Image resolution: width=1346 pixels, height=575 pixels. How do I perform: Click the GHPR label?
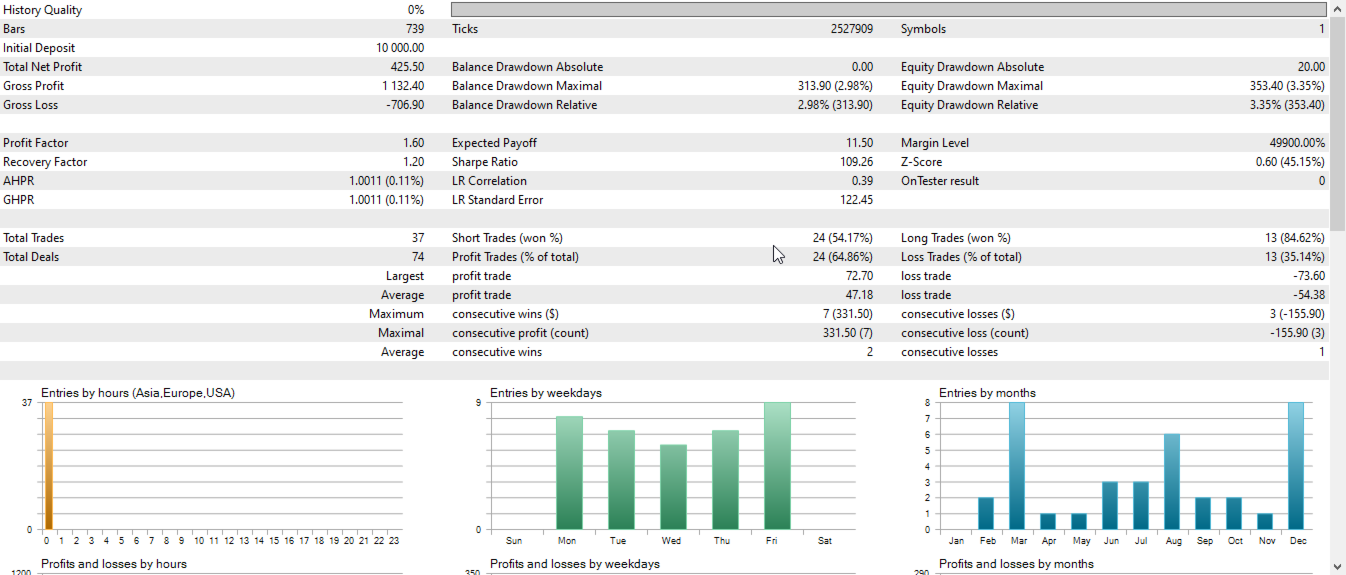click(x=19, y=200)
